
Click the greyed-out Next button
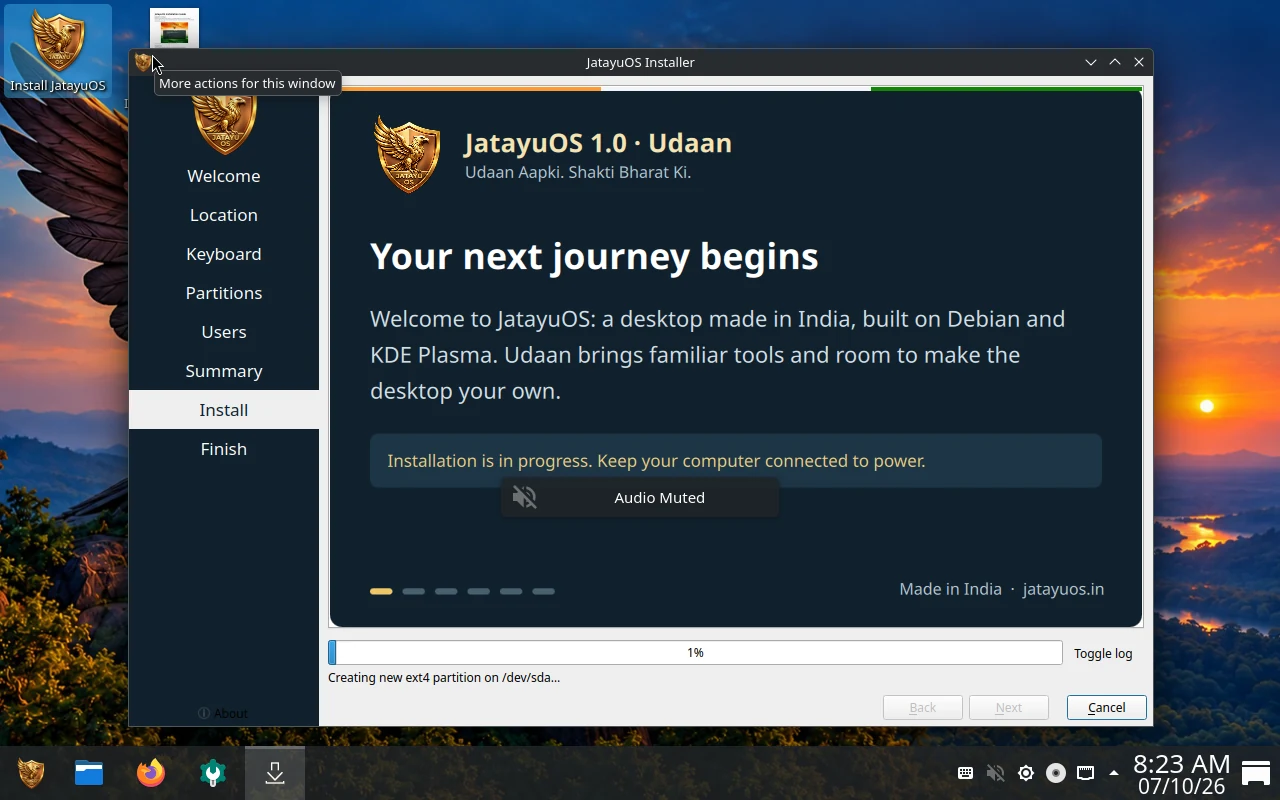tap(1009, 708)
